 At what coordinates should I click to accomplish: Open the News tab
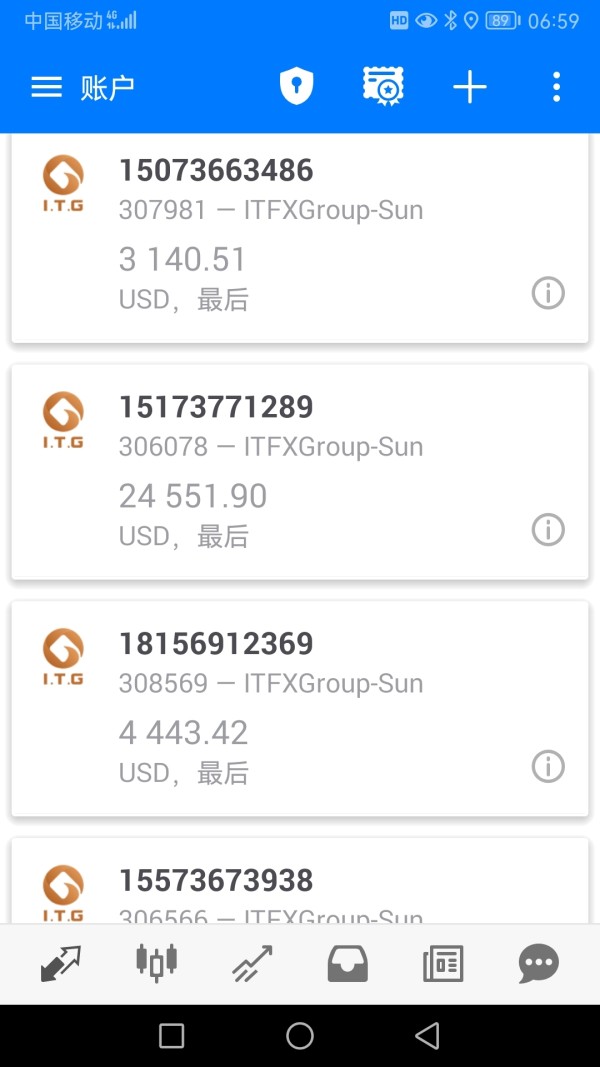(443, 964)
